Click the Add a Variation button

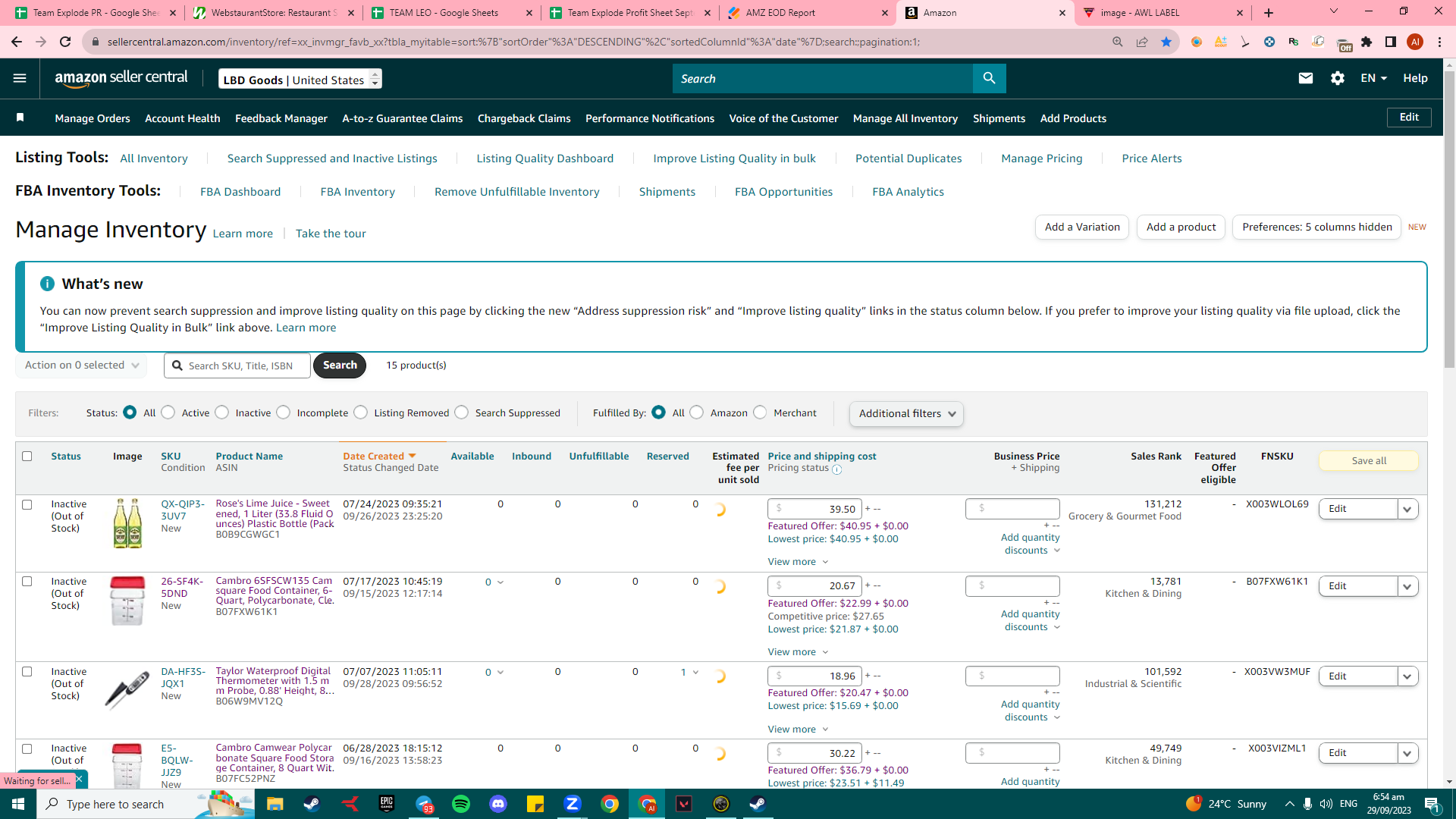point(1082,227)
